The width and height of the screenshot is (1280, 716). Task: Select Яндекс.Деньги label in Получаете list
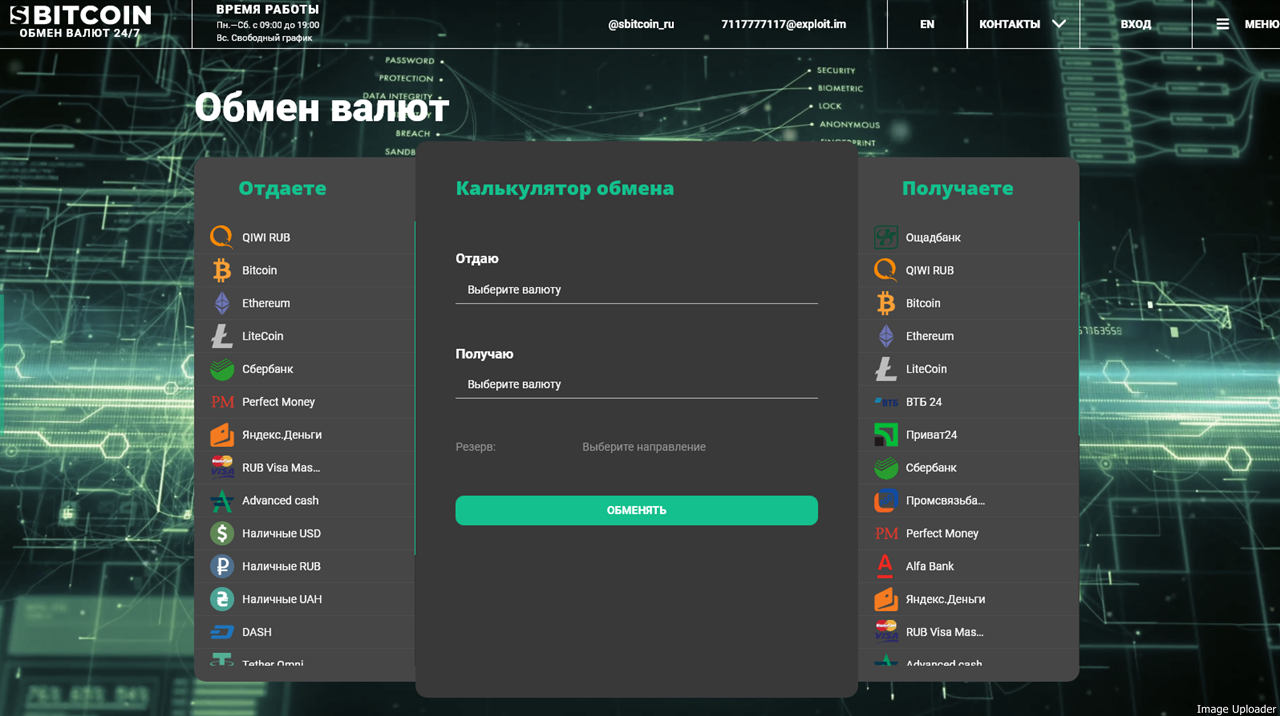(945, 599)
